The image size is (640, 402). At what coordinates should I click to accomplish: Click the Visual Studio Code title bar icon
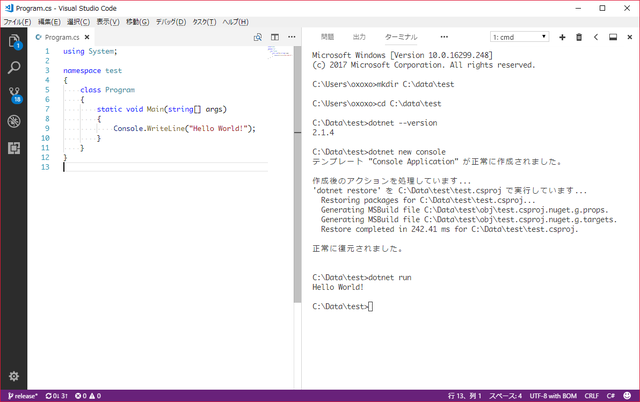click(9, 8)
